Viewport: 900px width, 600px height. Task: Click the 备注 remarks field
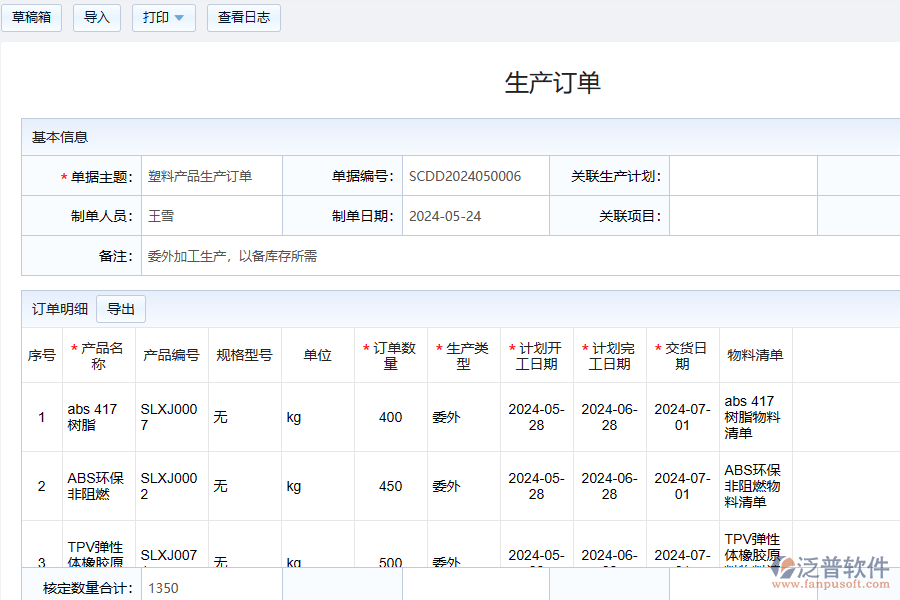500,256
